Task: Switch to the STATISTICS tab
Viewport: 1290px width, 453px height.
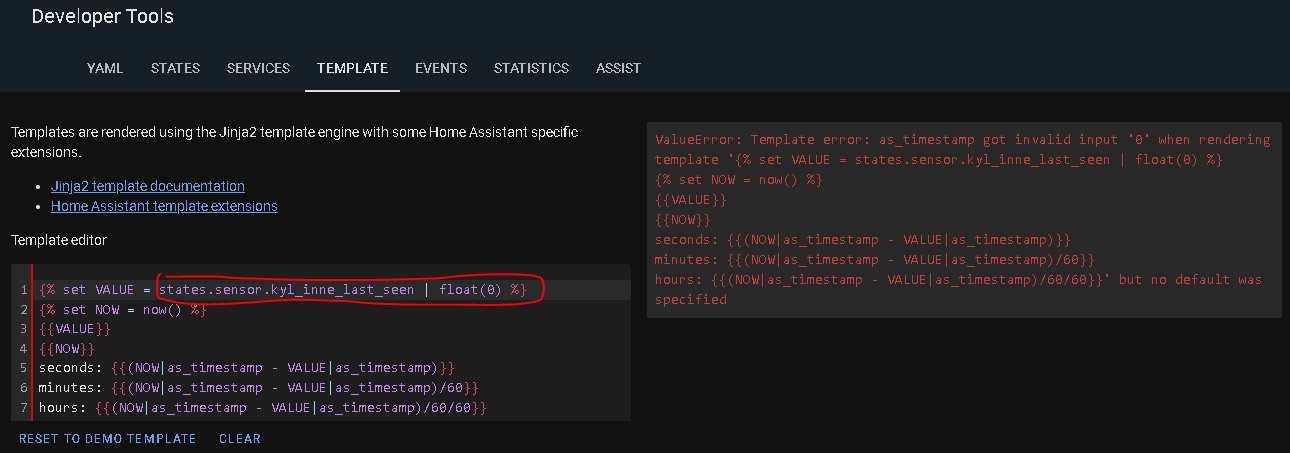Action: point(531,68)
